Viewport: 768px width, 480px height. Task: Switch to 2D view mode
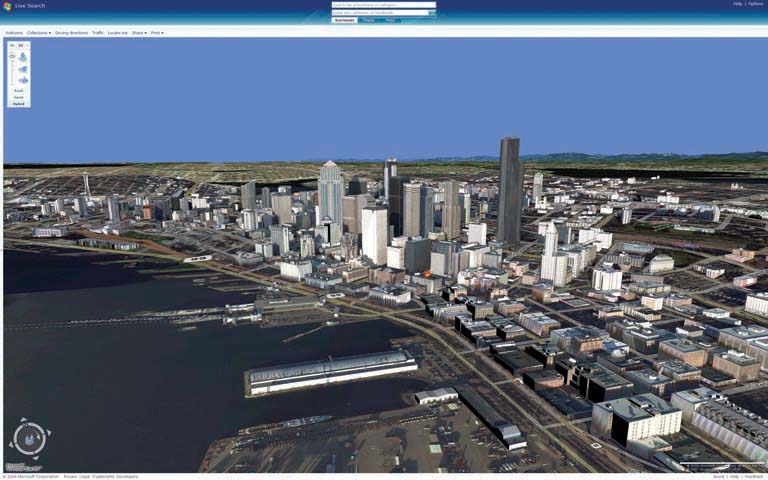[12, 46]
